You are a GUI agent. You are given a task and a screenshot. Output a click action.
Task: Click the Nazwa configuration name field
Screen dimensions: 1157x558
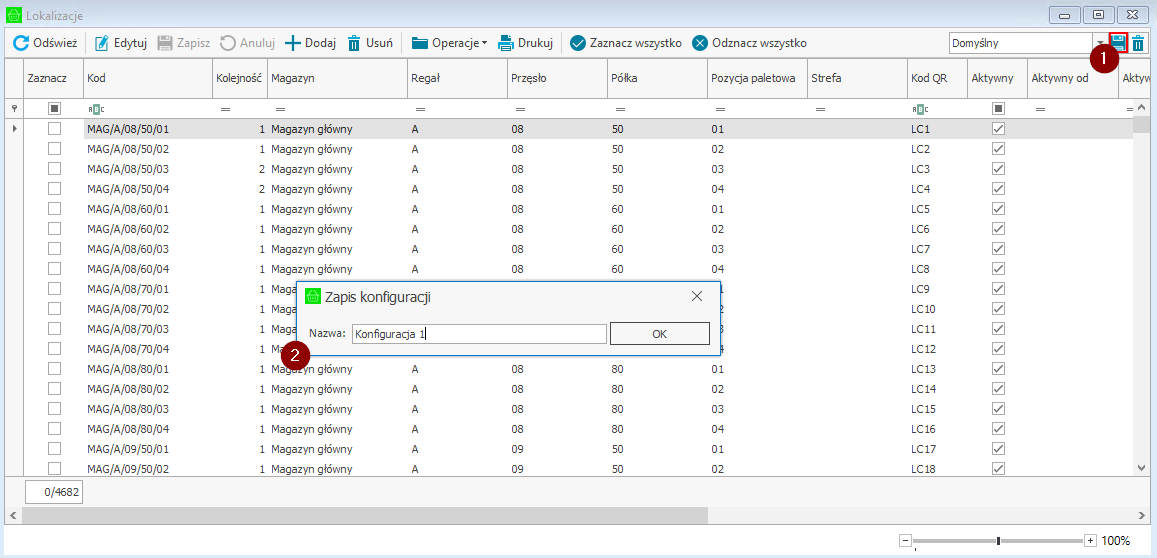478,334
